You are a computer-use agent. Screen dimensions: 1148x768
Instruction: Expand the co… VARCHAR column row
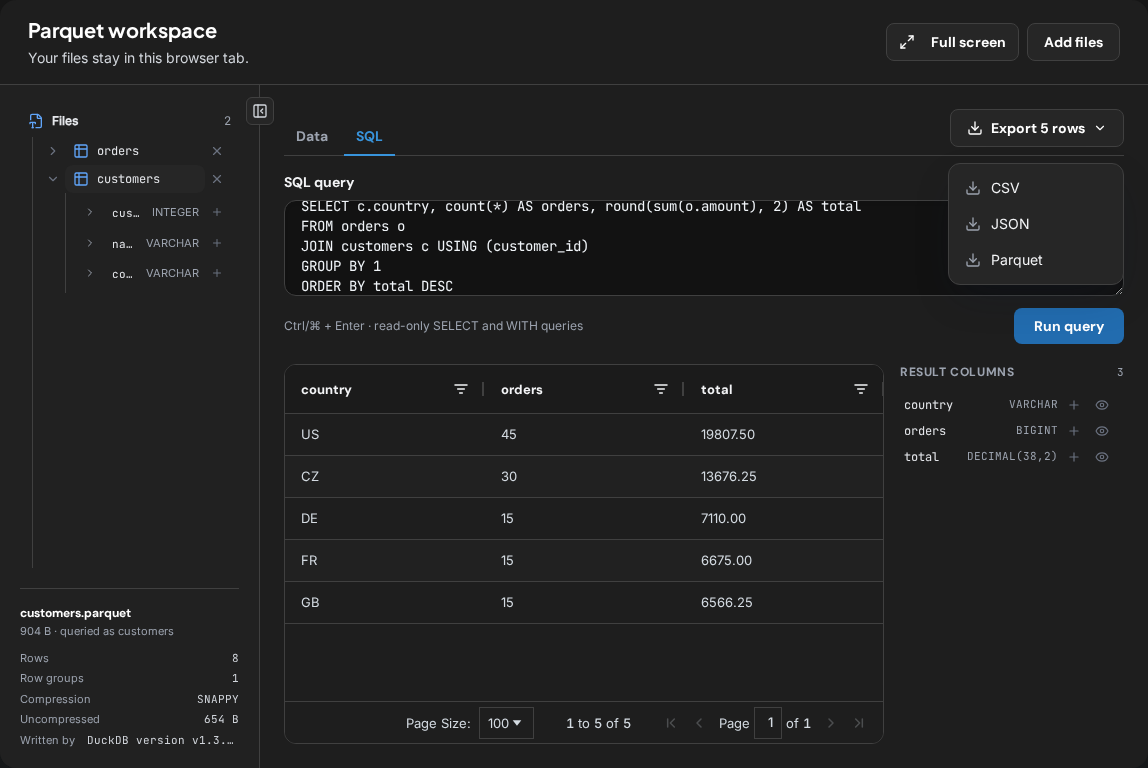(90, 273)
